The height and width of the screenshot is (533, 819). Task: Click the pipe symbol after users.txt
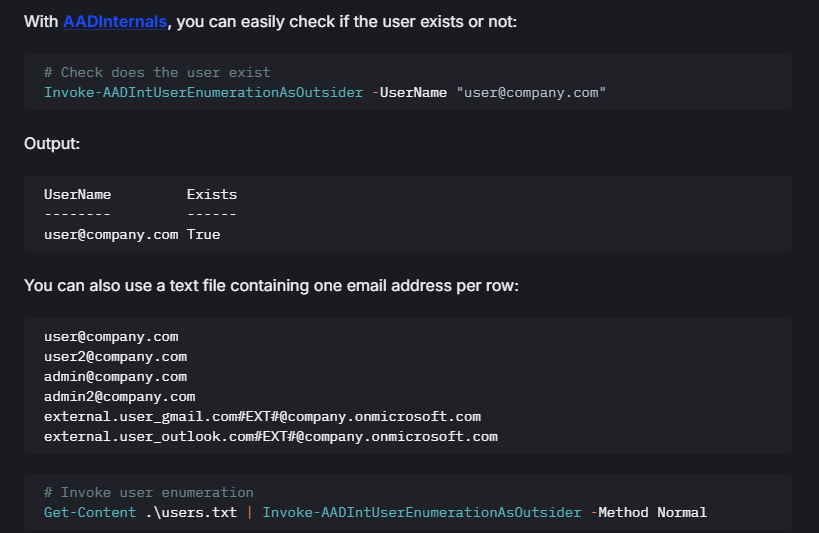click(x=249, y=512)
